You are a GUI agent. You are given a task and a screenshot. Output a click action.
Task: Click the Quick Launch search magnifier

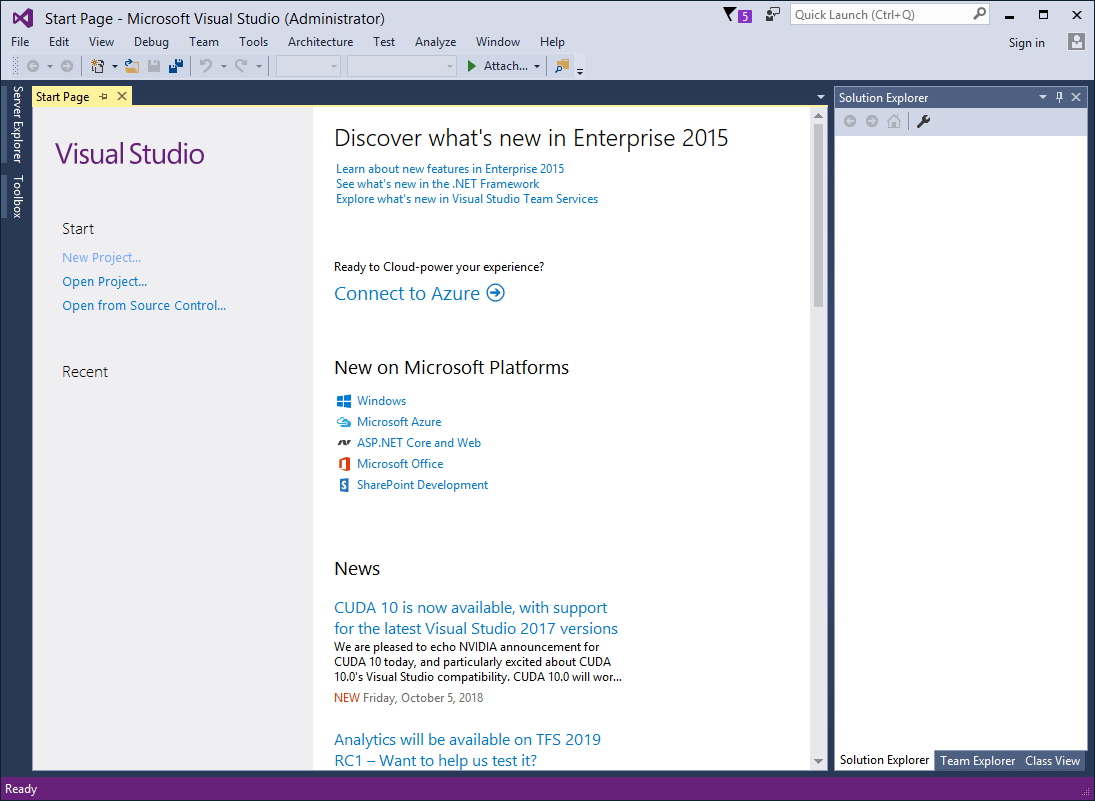[980, 14]
